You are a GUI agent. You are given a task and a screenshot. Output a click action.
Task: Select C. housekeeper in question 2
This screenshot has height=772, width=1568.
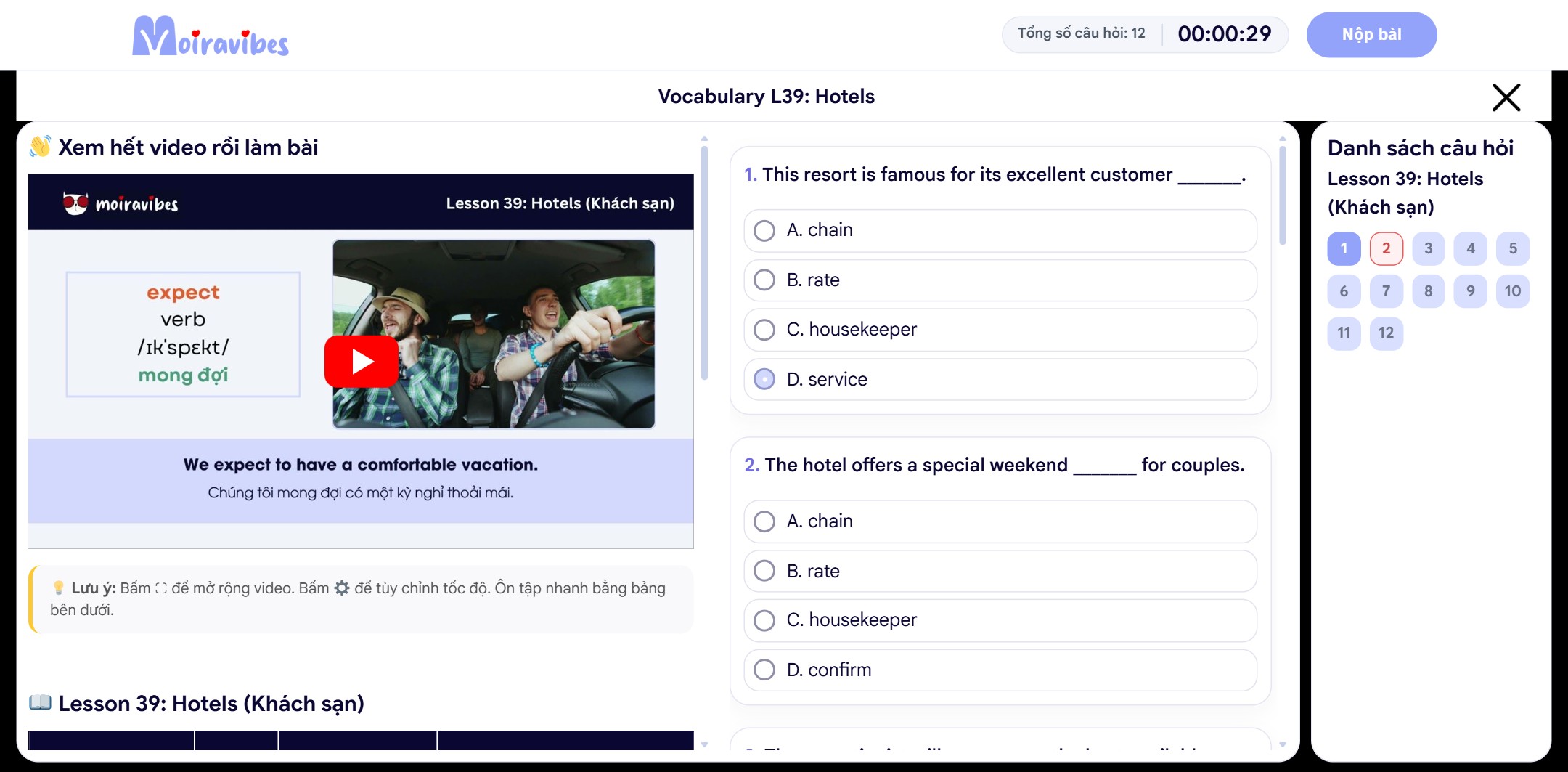[1000, 620]
